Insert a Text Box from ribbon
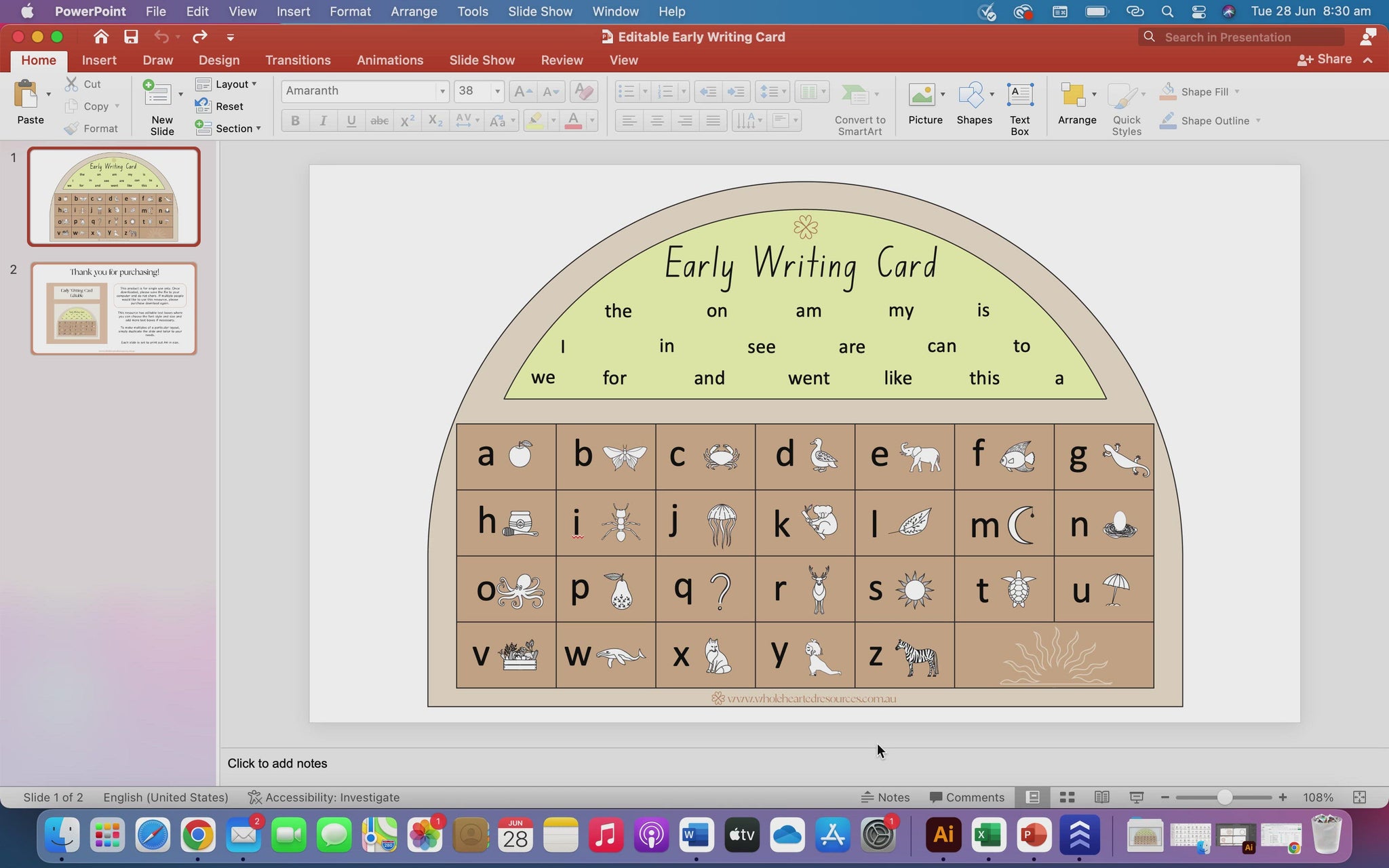This screenshot has height=868, width=1389. point(1019,108)
